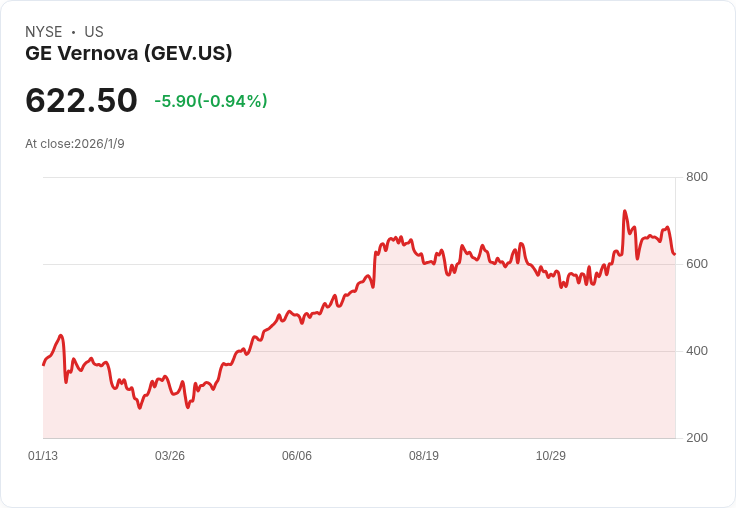
Task: Select the 06/06 date marker
Action: click(x=297, y=456)
